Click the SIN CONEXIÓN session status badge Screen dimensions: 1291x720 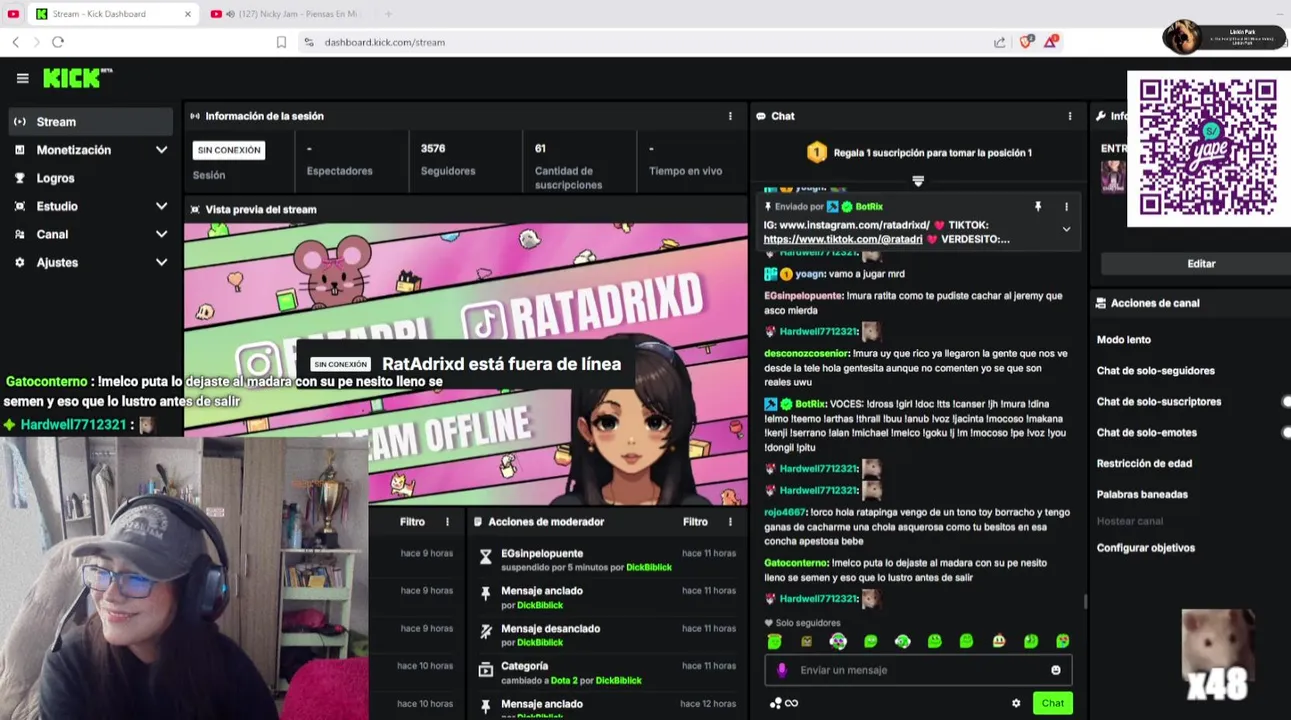tap(229, 150)
